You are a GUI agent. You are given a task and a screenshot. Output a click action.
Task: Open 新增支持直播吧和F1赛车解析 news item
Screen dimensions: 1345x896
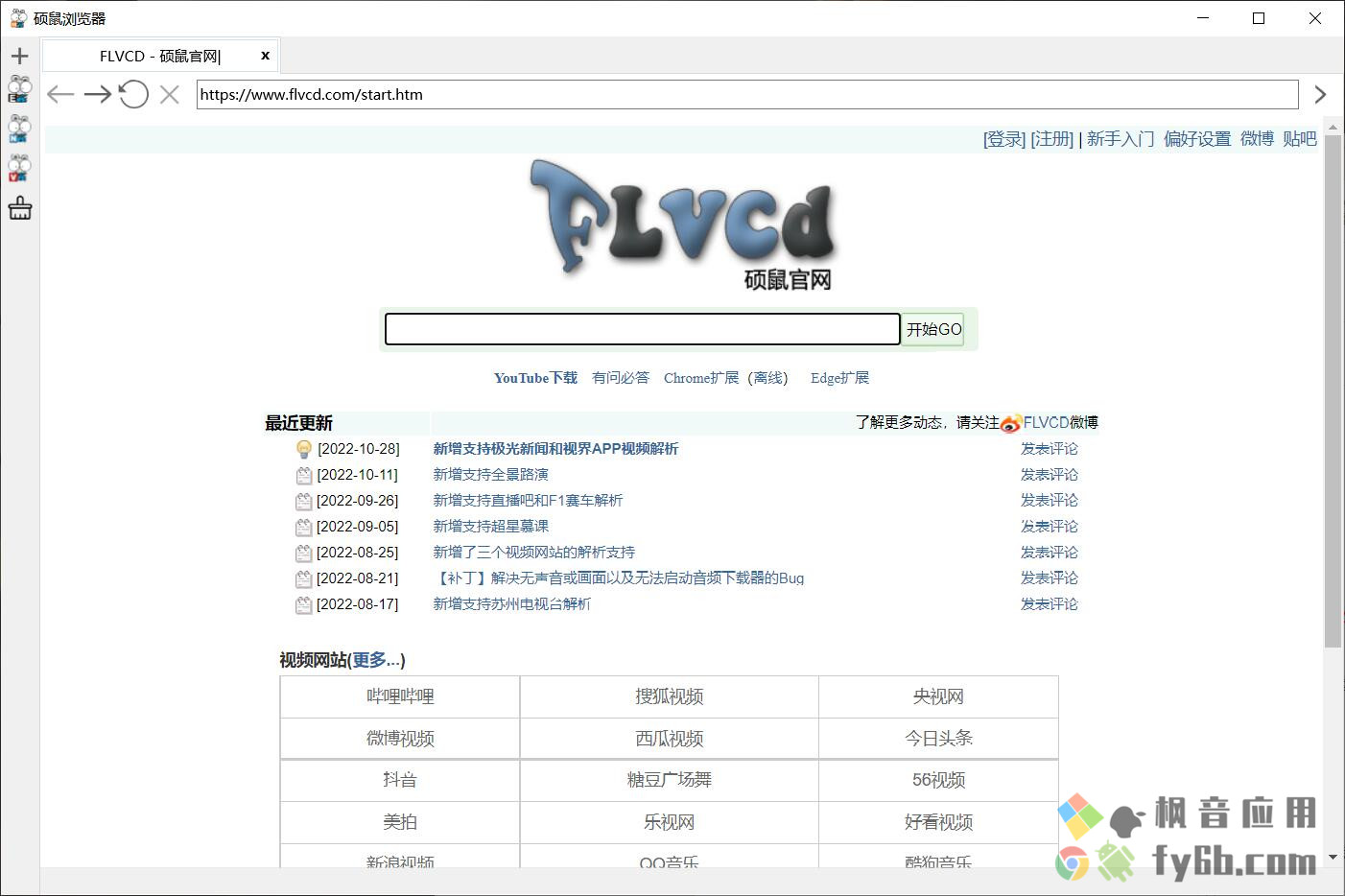pos(528,501)
